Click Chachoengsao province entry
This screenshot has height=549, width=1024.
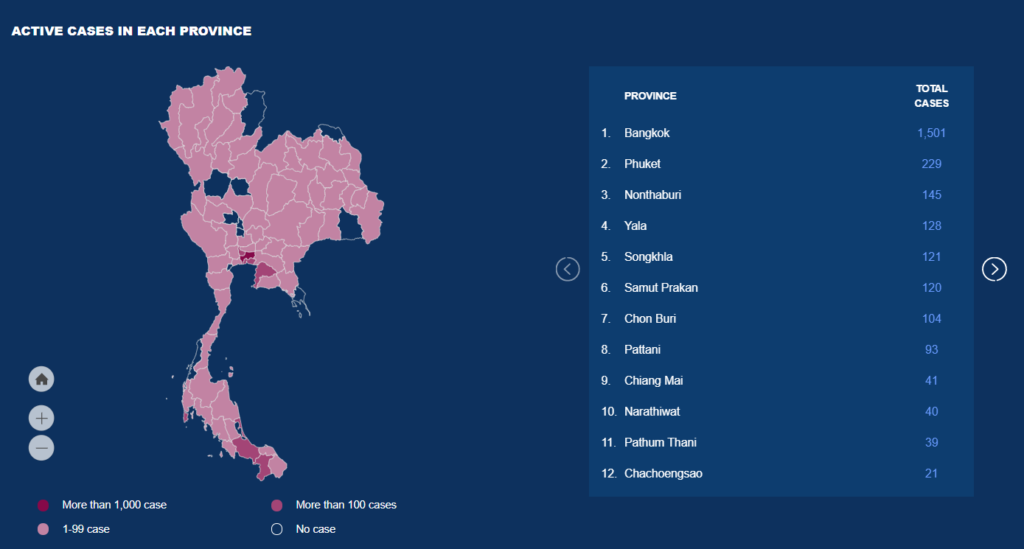780,473
